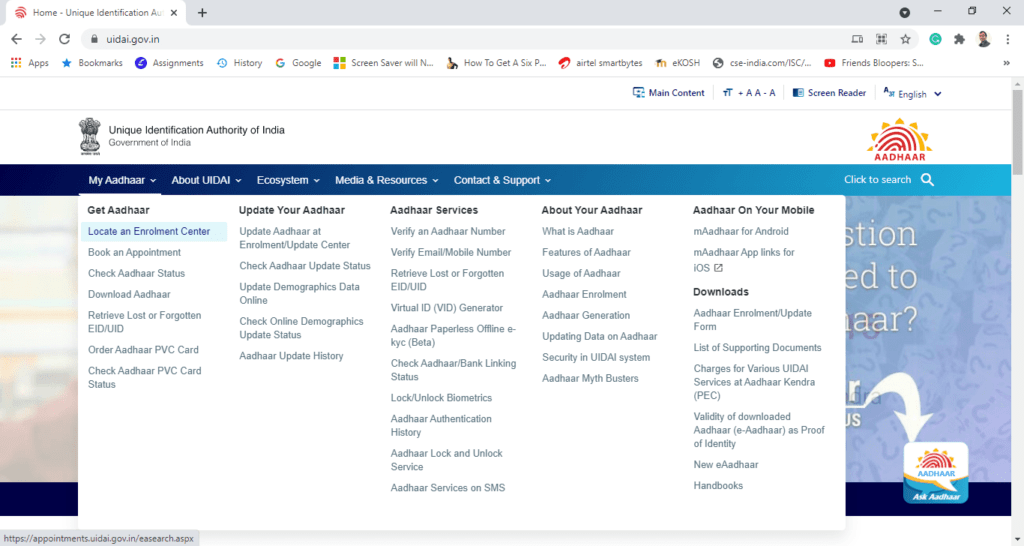Open the Apps shortcut in bookmarks bar
The height and width of the screenshot is (546, 1024).
pos(30,63)
